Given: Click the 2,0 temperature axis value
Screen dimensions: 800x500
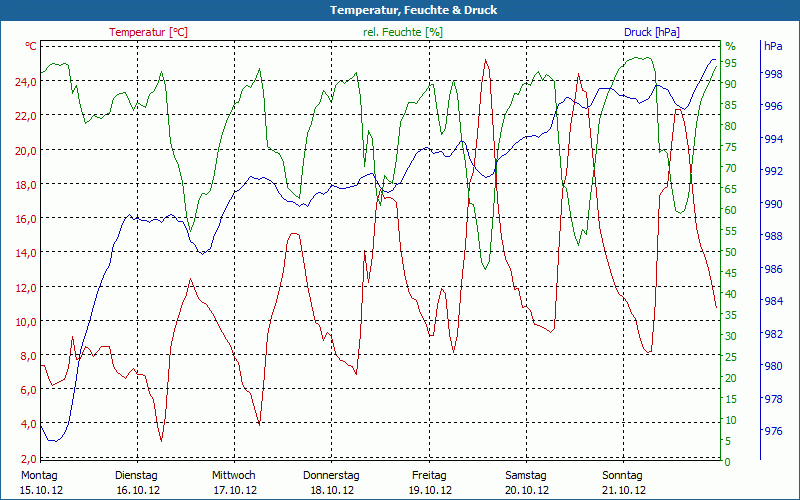Looking at the screenshot, I should tap(29, 458).
